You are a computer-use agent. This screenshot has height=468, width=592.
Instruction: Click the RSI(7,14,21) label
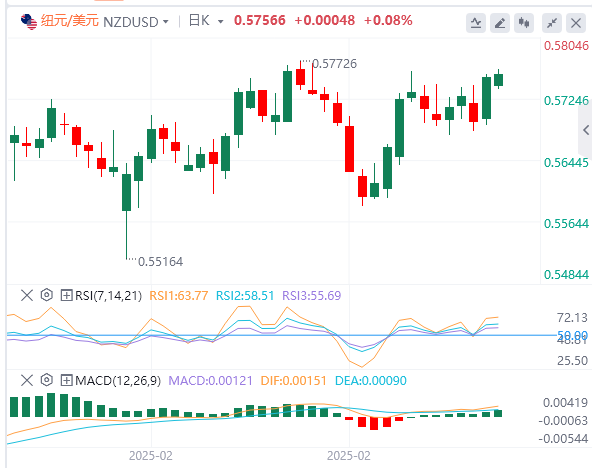click(x=108, y=296)
